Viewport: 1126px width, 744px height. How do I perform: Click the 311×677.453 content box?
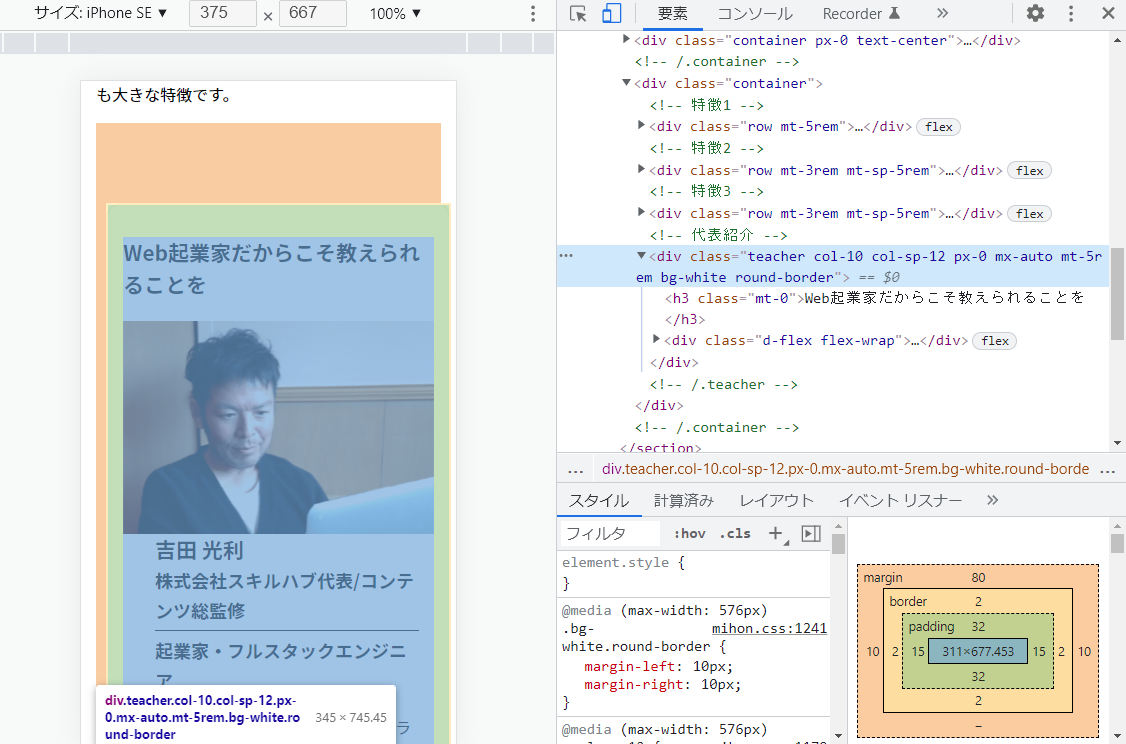point(977,651)
